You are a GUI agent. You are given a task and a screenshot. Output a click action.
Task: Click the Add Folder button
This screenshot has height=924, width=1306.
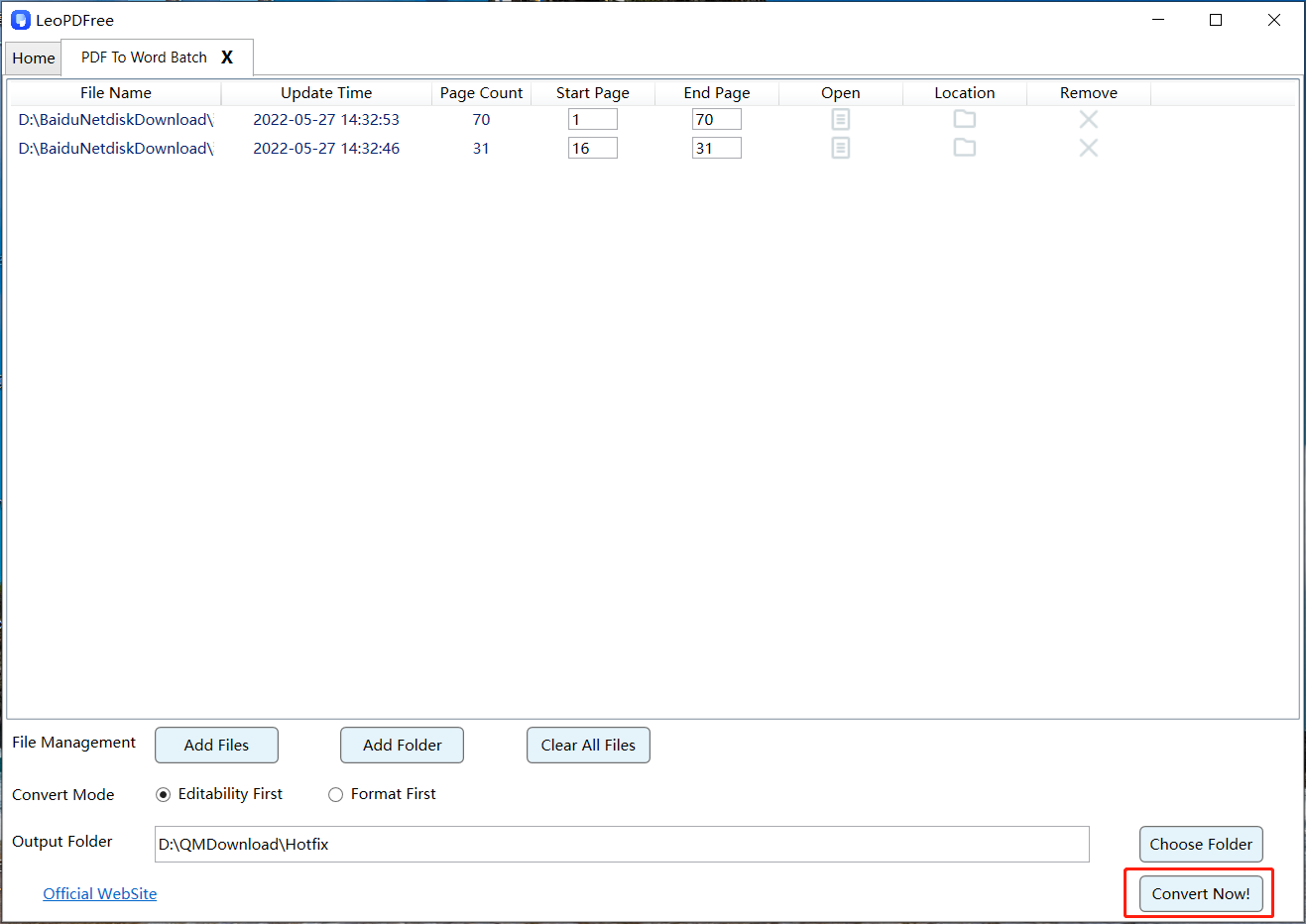pos(402,746)
